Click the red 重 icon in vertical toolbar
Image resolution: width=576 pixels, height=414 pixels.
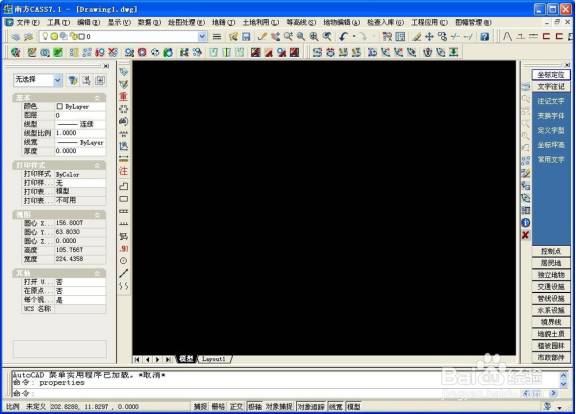(124, 96)
